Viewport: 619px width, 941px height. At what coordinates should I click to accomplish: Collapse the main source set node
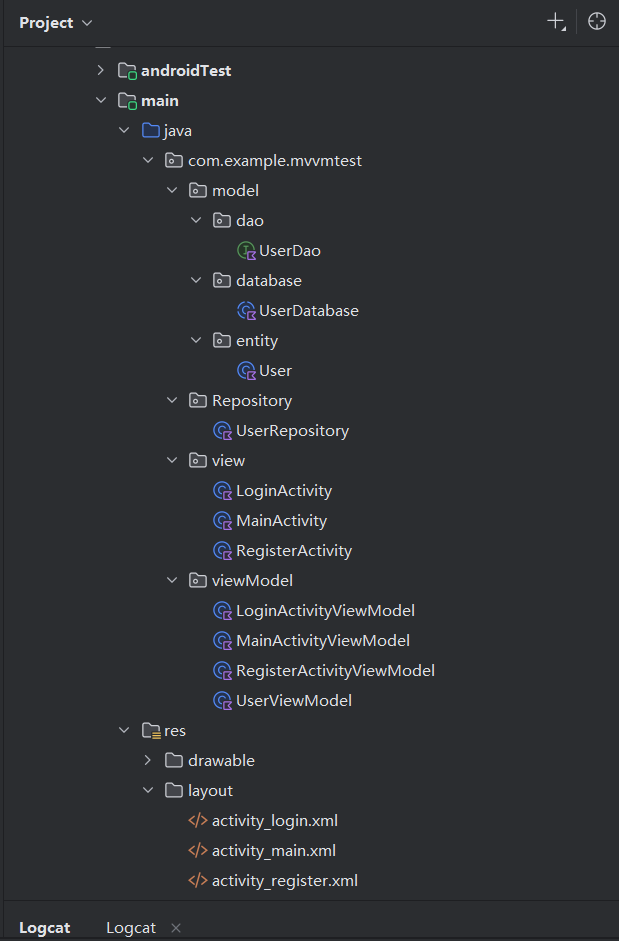click(100, 100)
